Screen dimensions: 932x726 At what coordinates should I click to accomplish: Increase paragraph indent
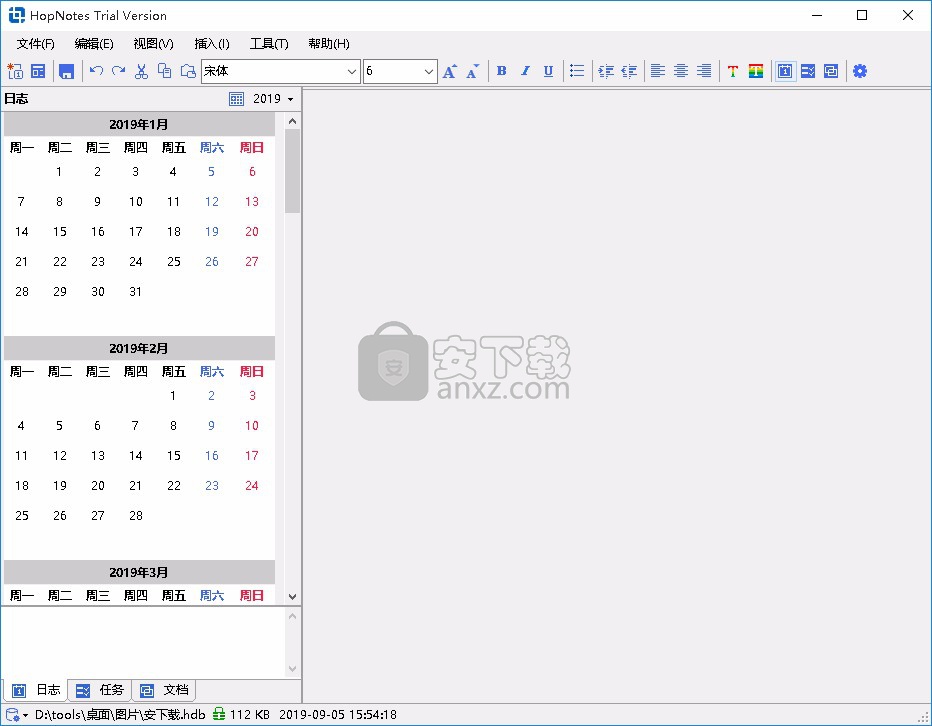(x=606, y=71)
